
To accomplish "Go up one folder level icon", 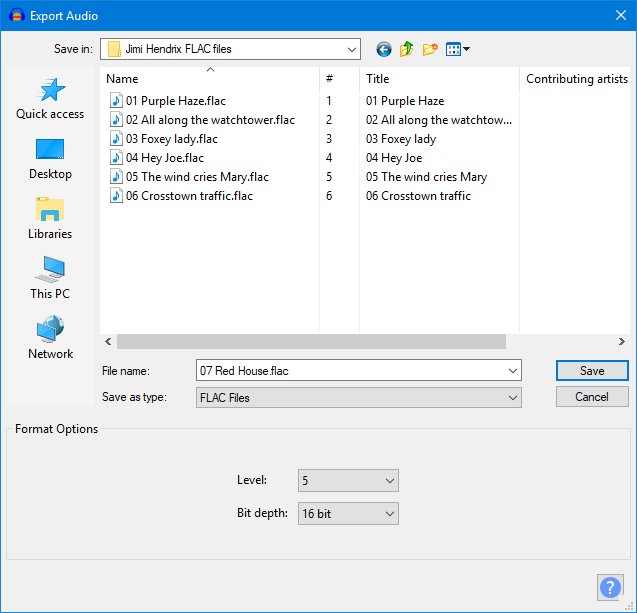I will tap(406, 49).
